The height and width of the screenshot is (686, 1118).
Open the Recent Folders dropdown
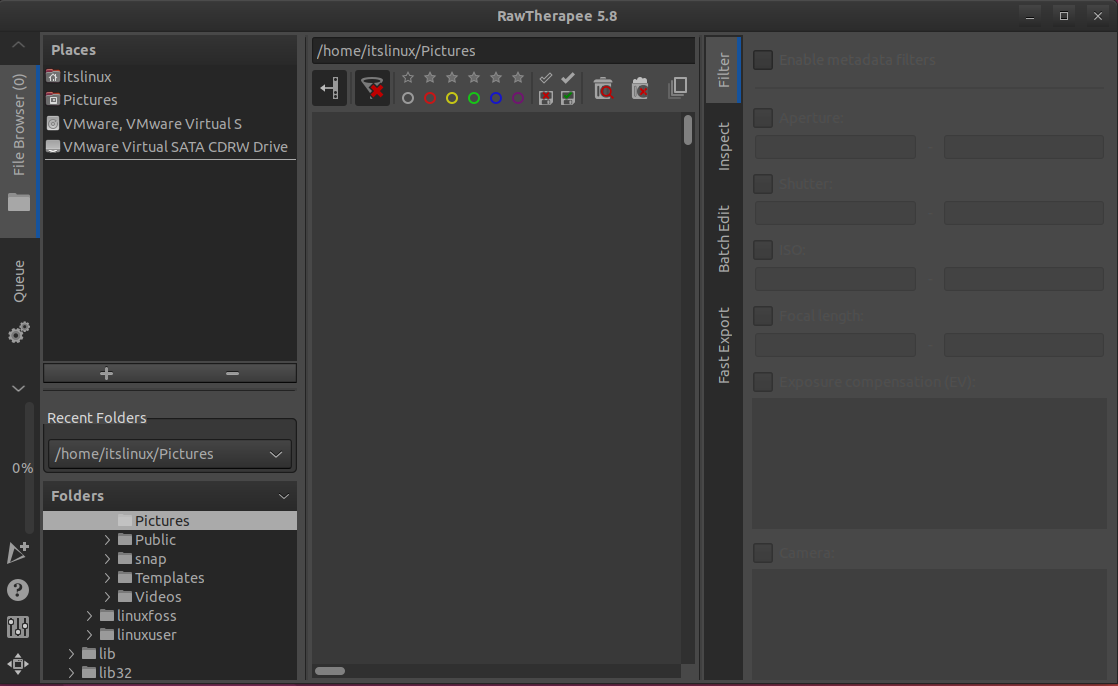click(170, 454)
